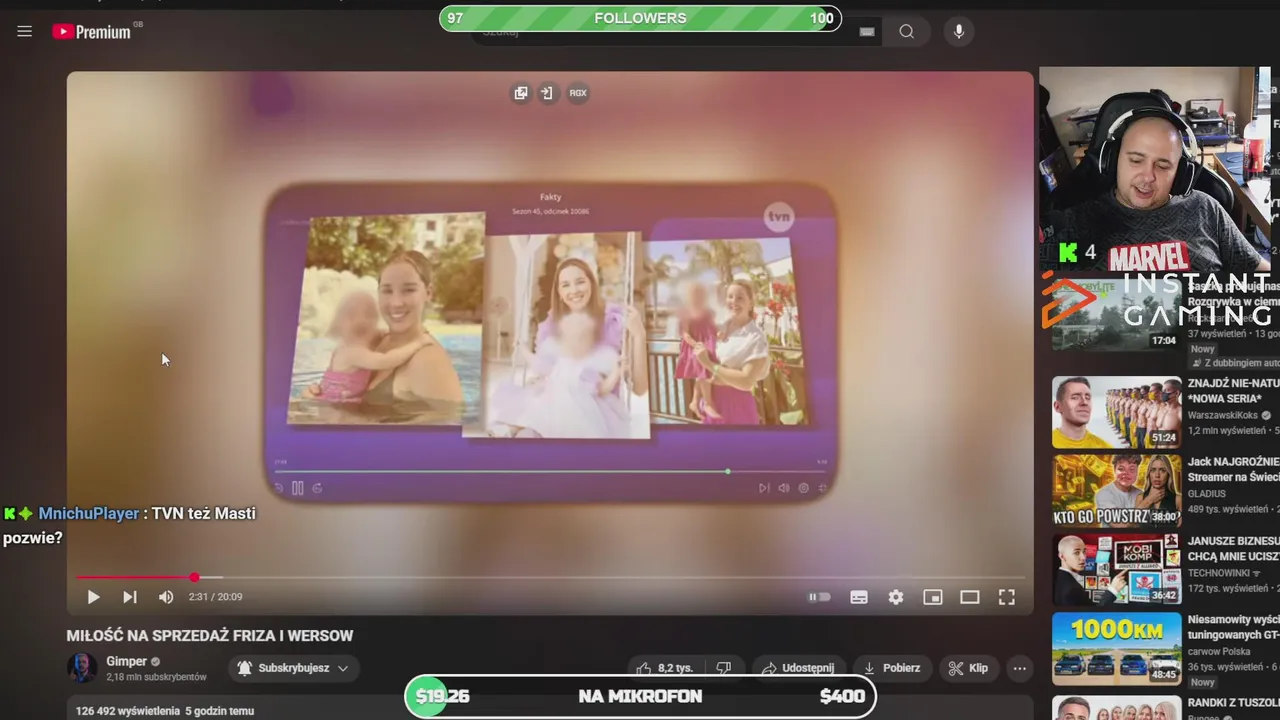Viewport: 1280px width, 720px height.
Task: Create a clip with Klip button
Action: [968, 668]
